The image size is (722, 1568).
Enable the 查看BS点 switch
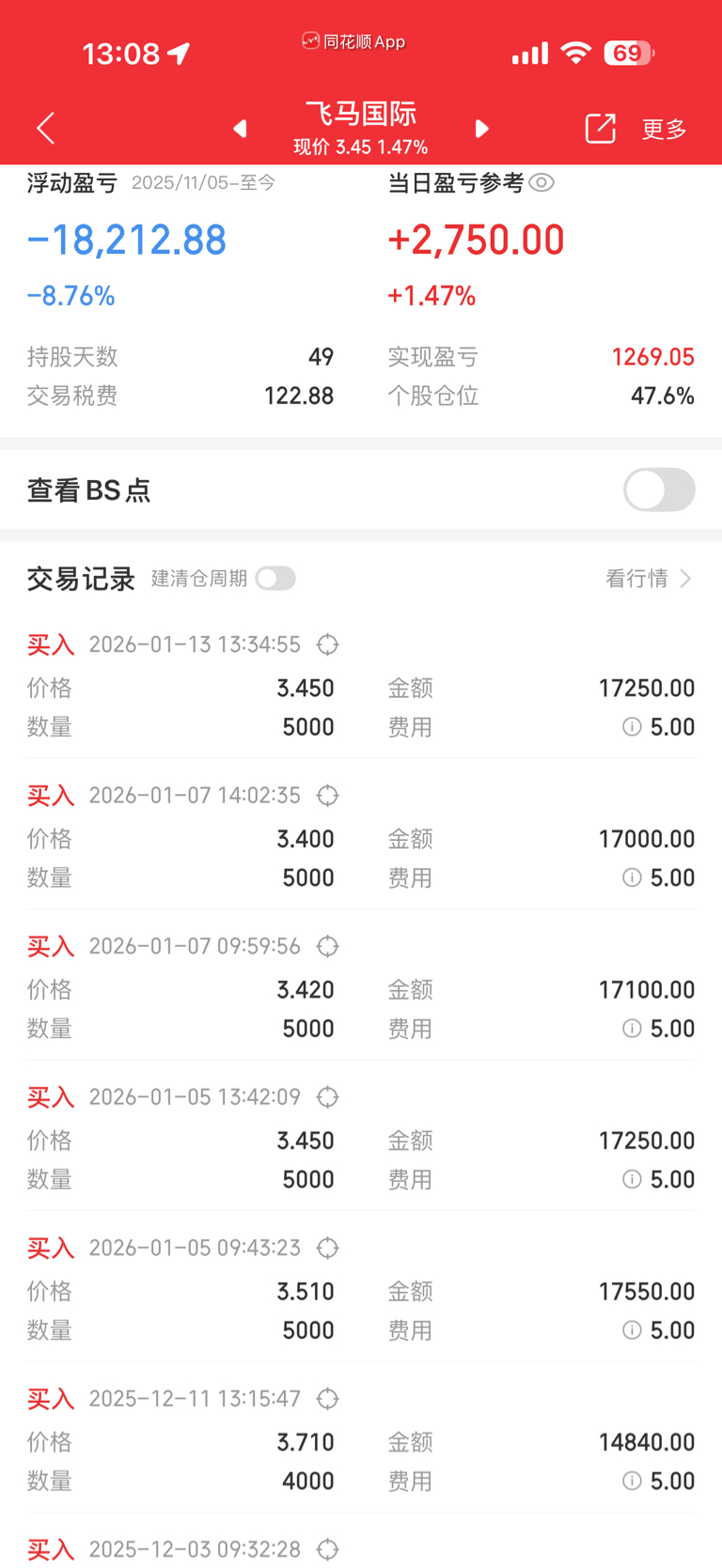(659, 489)
